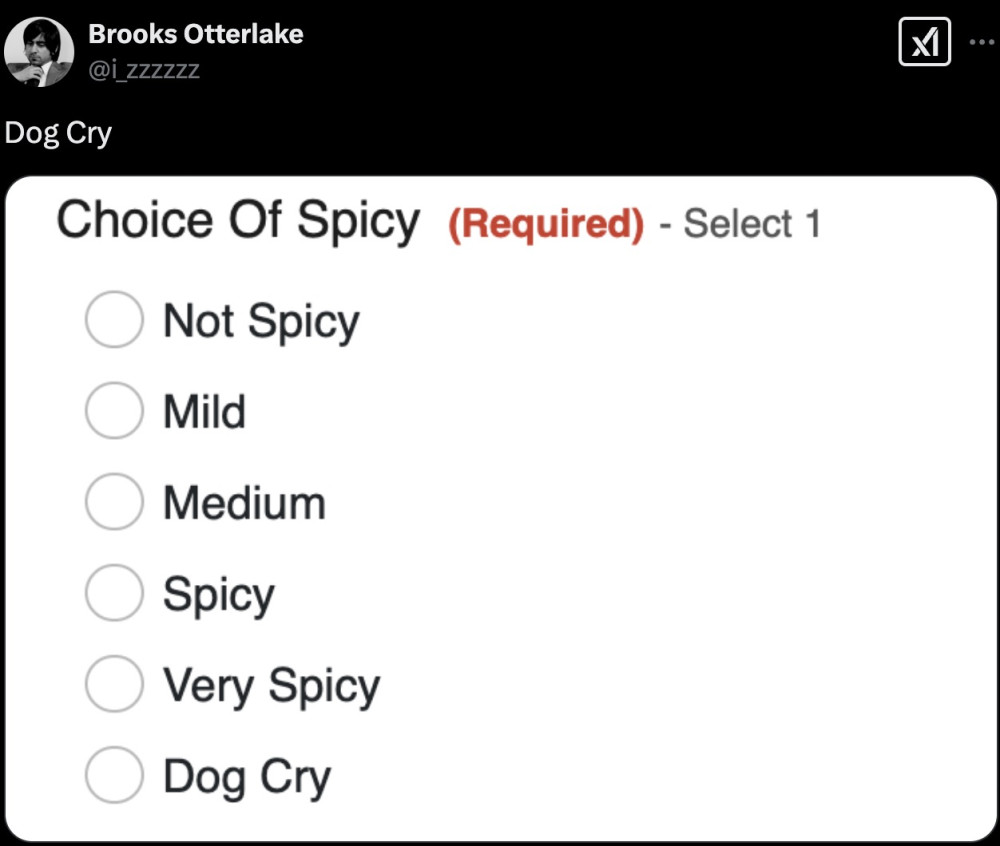
Task: Open the three-dot more options menu
Action: tap(983, 42)
